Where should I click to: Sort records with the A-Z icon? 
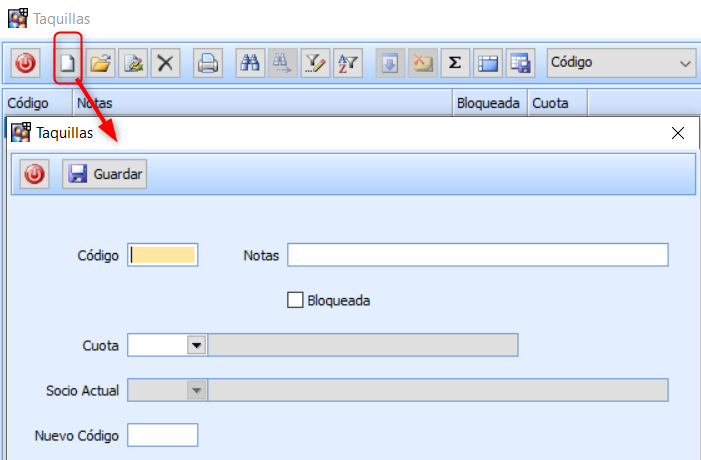pyautogui.click(x=347, y=64)
